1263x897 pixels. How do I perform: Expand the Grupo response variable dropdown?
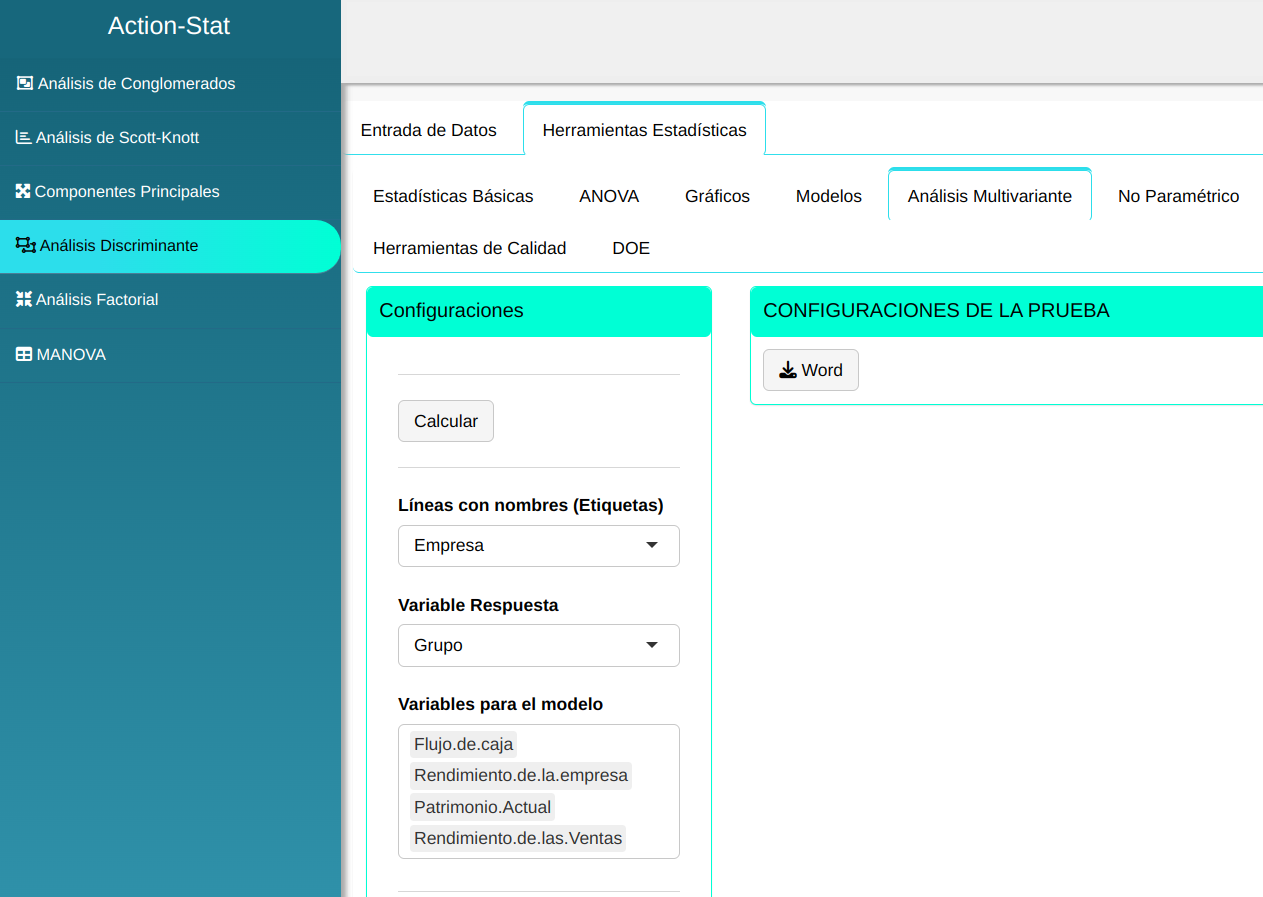pos(538,645)
